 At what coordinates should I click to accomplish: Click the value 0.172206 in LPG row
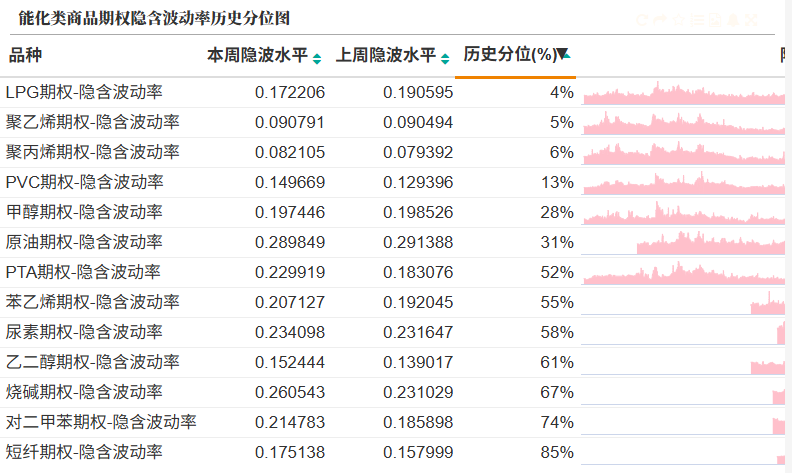290,92
